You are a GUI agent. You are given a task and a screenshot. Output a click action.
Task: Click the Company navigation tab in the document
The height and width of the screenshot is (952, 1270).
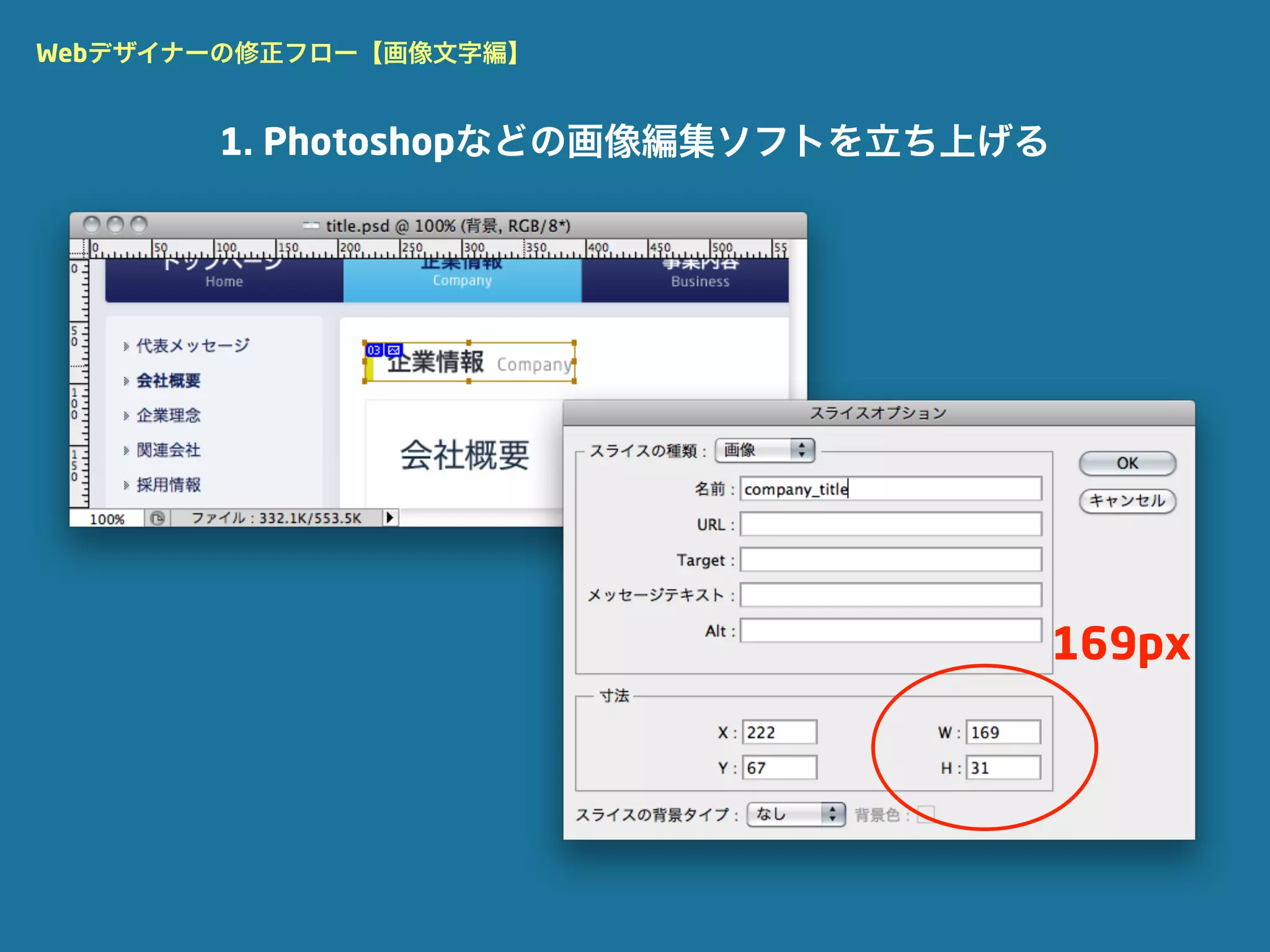point(462,280)
